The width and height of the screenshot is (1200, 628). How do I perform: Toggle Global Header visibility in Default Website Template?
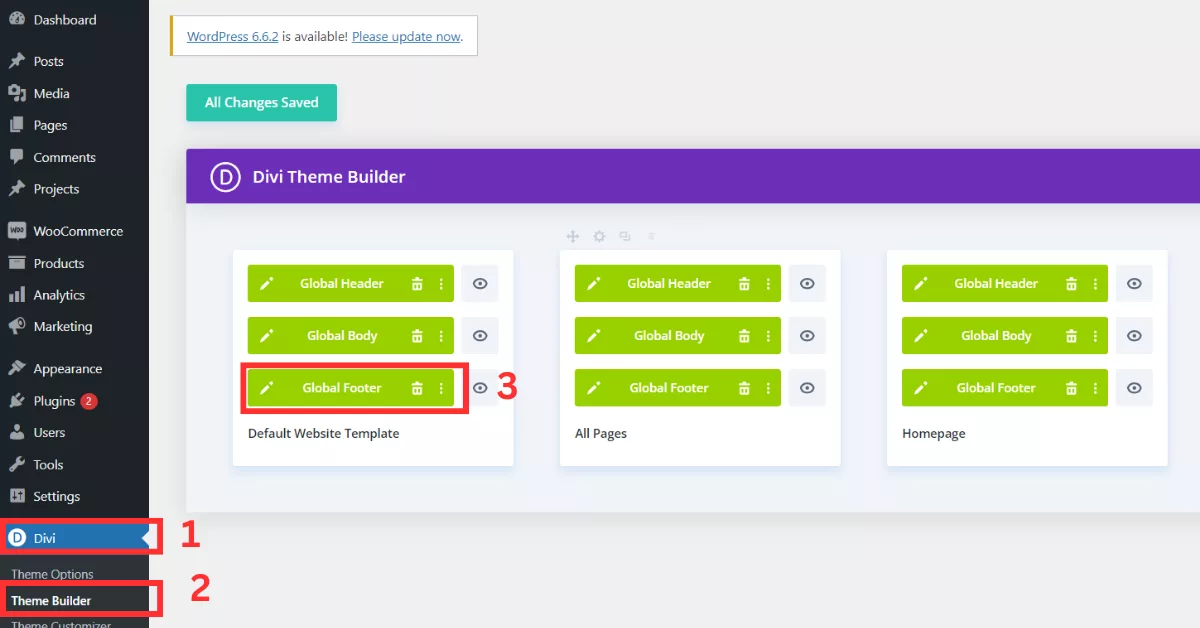480,284
